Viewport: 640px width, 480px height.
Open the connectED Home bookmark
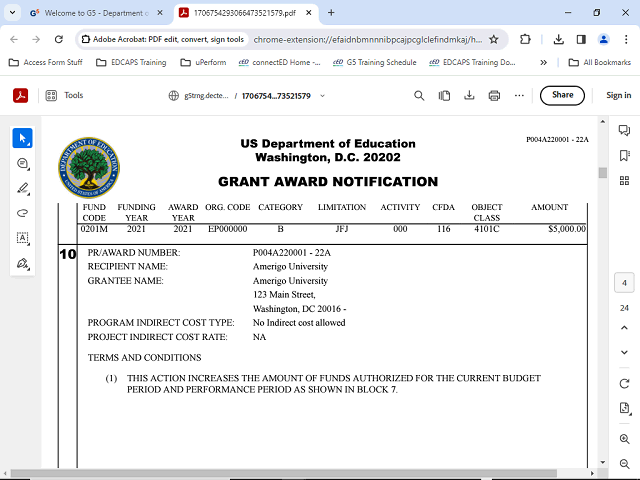coord(280,62)
